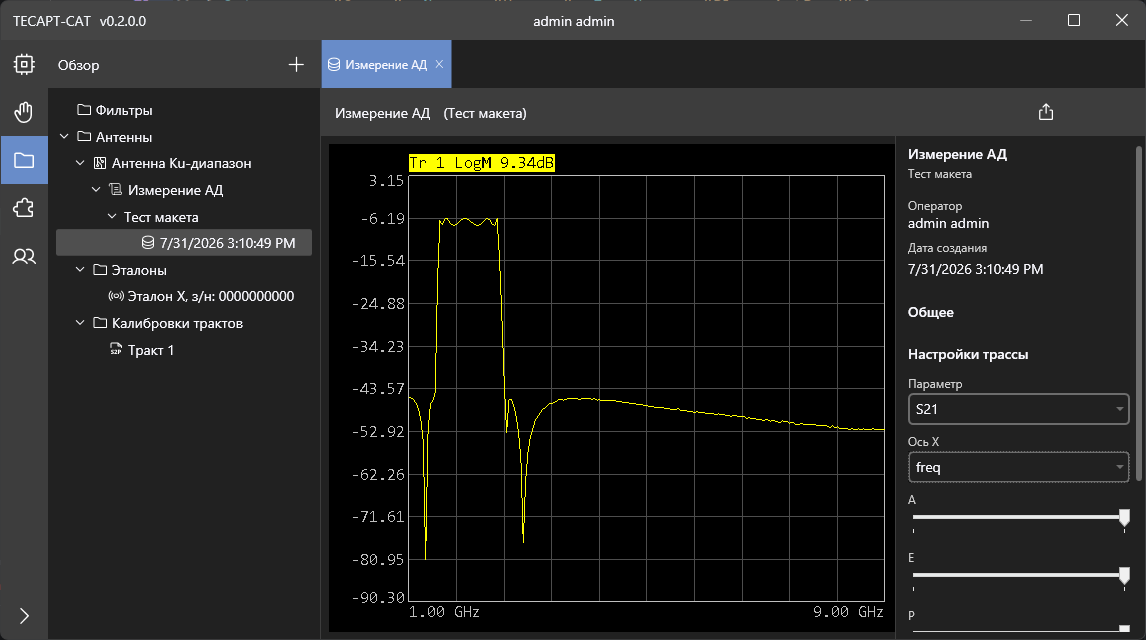The width and height of the screenshot is (1146, 640).
Task: Collapse the Антенна Ku-диапазон node
Action: [80, 163]
